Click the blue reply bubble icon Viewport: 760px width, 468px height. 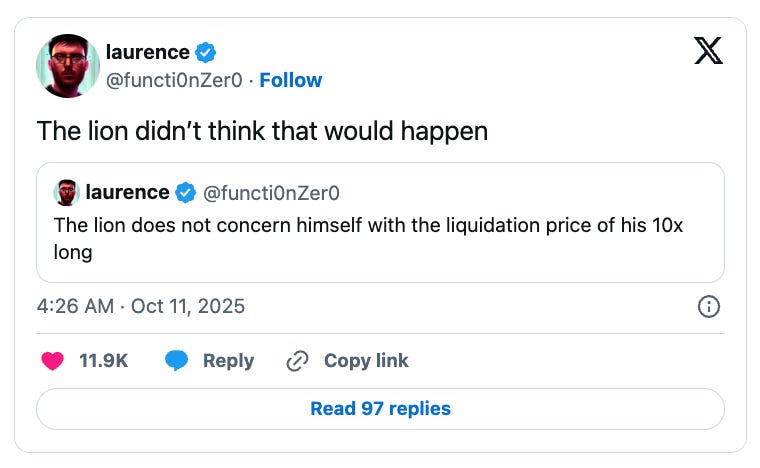coord(177,361)
